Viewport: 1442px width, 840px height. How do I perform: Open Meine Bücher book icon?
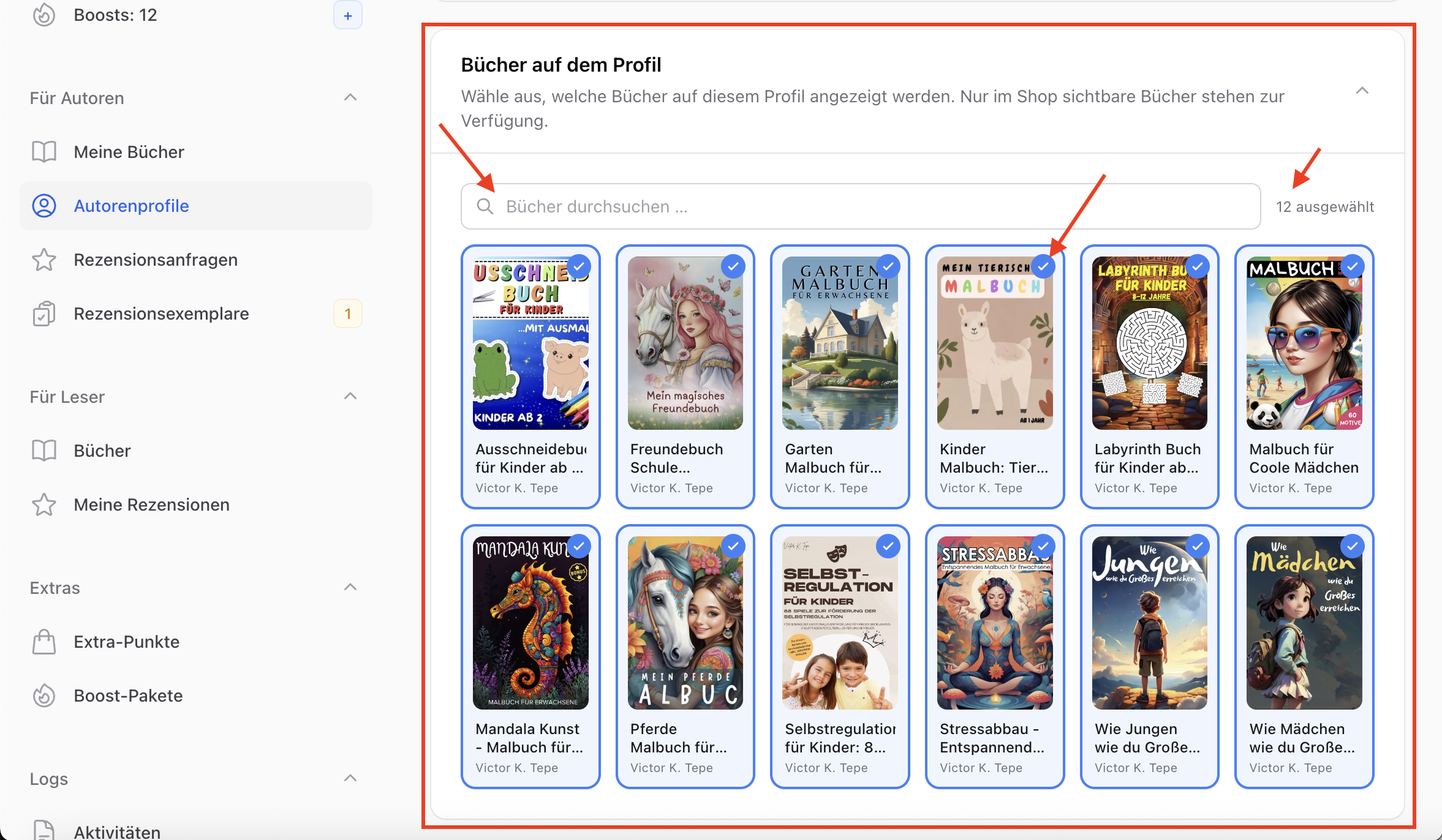pos(44,152)
